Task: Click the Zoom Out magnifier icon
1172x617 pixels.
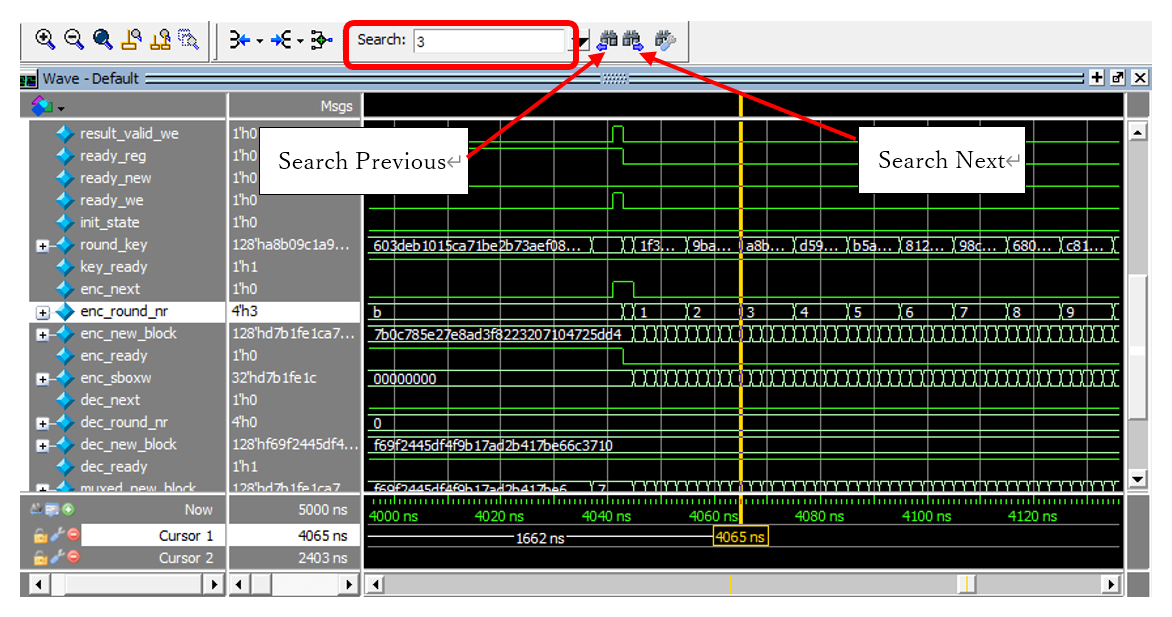Action: [73, 39]
